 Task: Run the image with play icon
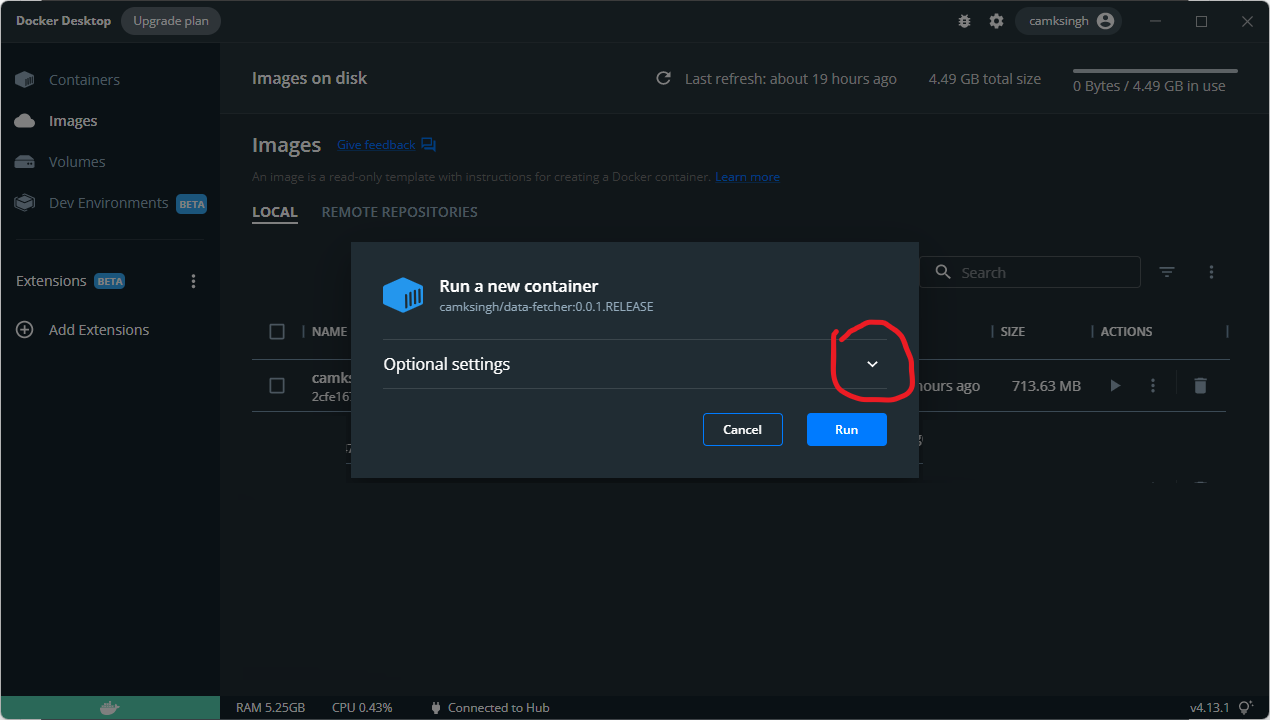[1115, 386]
